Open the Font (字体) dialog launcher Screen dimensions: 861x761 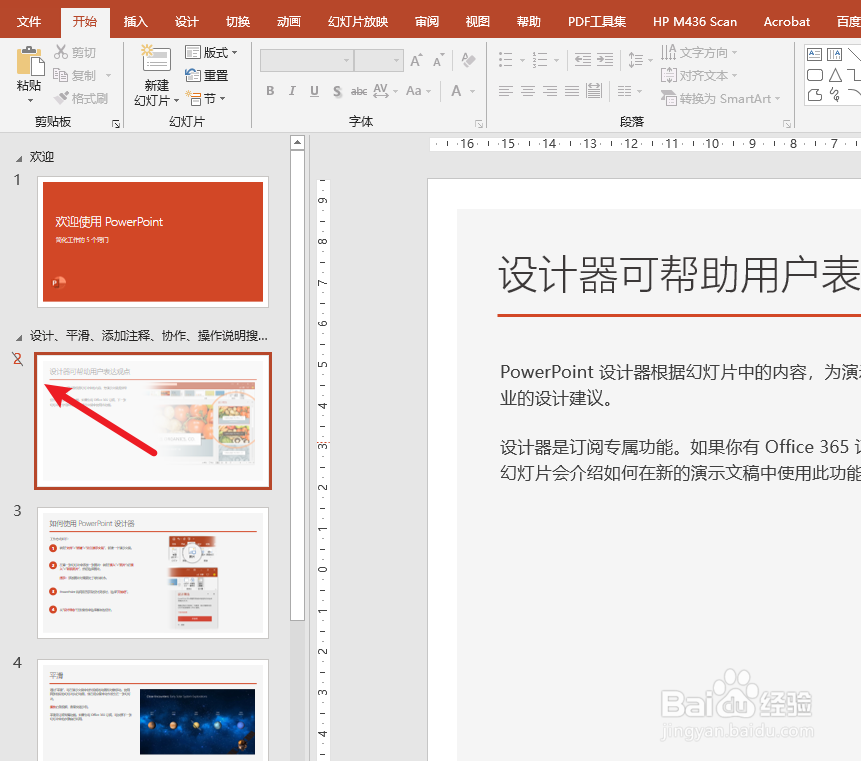point(479,124)
